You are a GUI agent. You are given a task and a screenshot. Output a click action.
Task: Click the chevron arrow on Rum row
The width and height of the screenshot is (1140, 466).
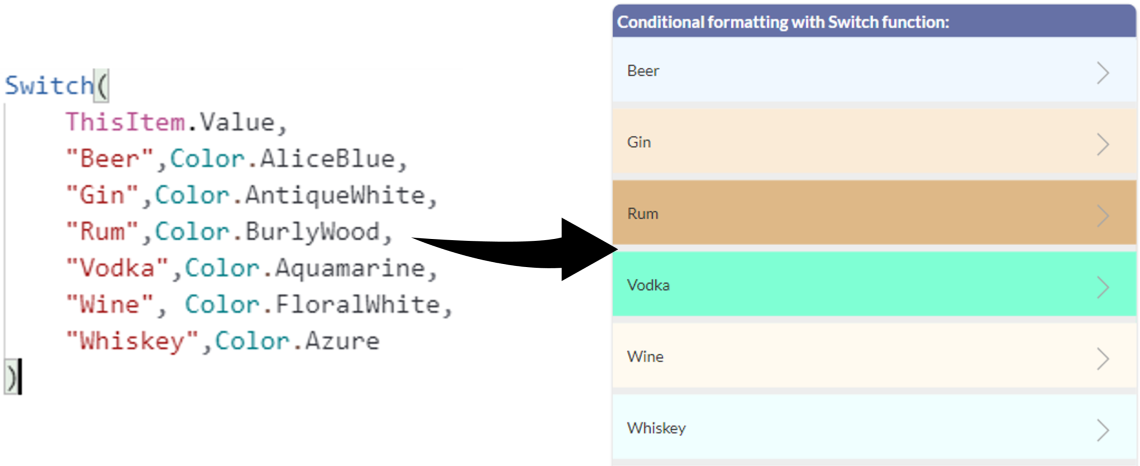click(x=1103, y=215)
